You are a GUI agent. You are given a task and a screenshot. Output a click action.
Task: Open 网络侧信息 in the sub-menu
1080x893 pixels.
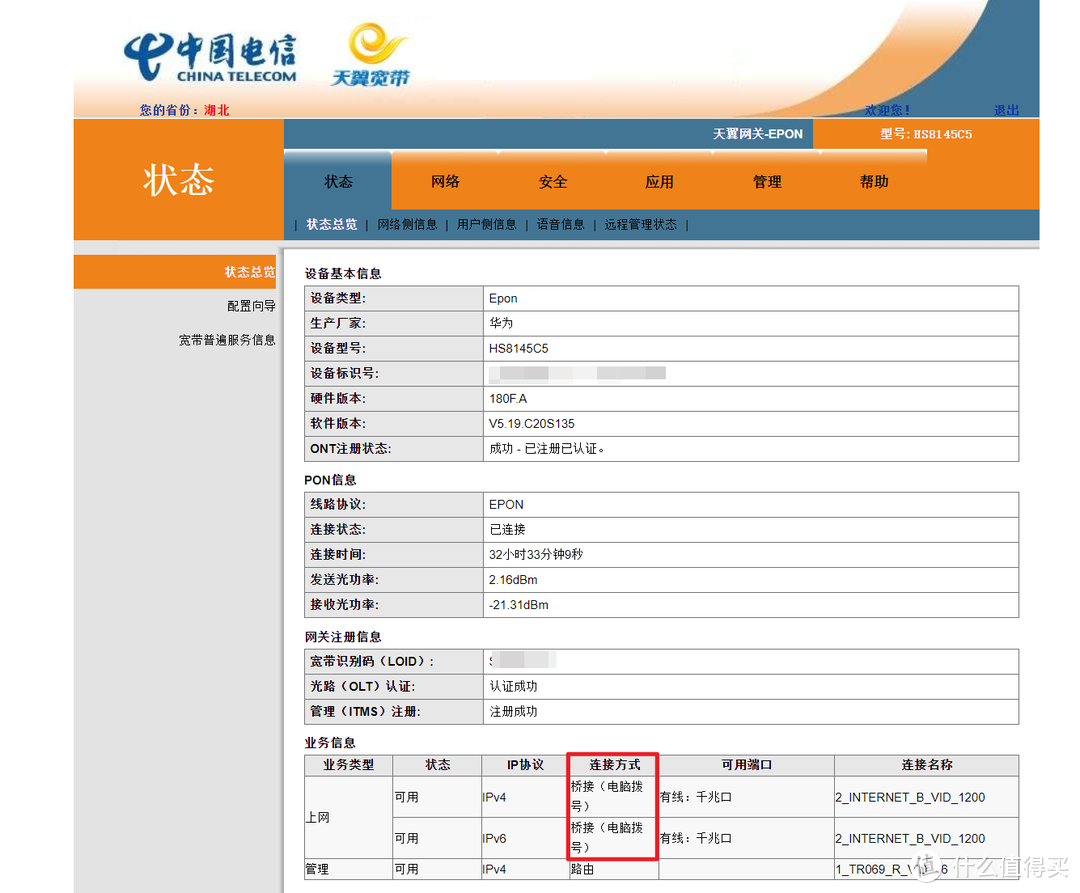(407, 224)
